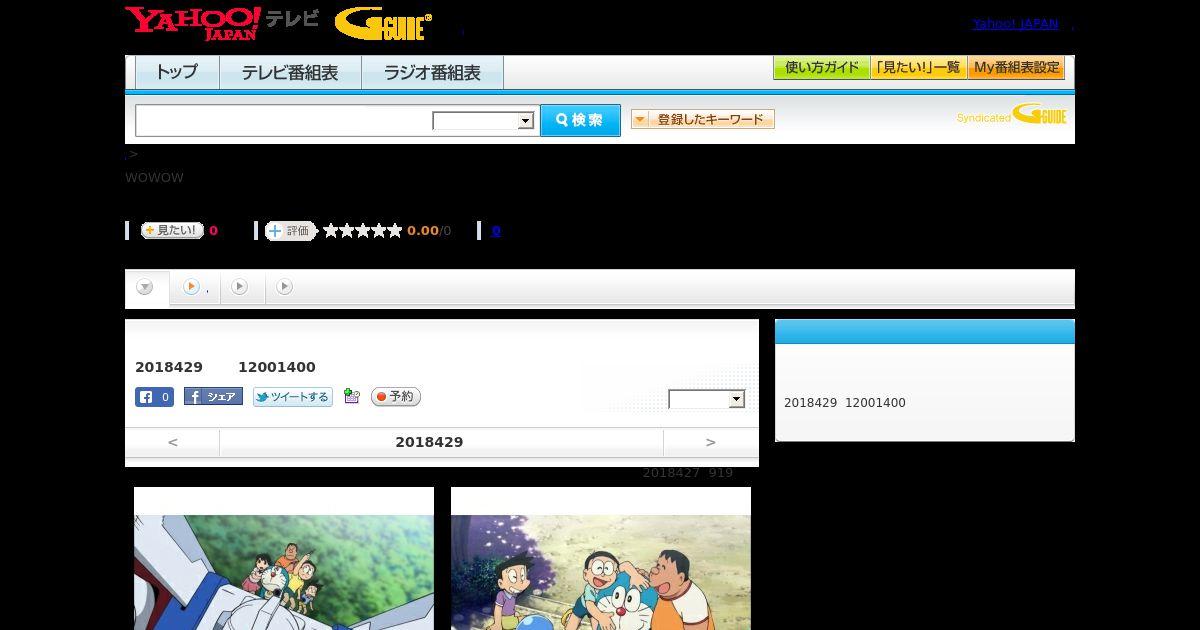Click date heading 2018429 in navigator
The width and height of the screenshot is (1200, 630).
[x=429, y=442]
